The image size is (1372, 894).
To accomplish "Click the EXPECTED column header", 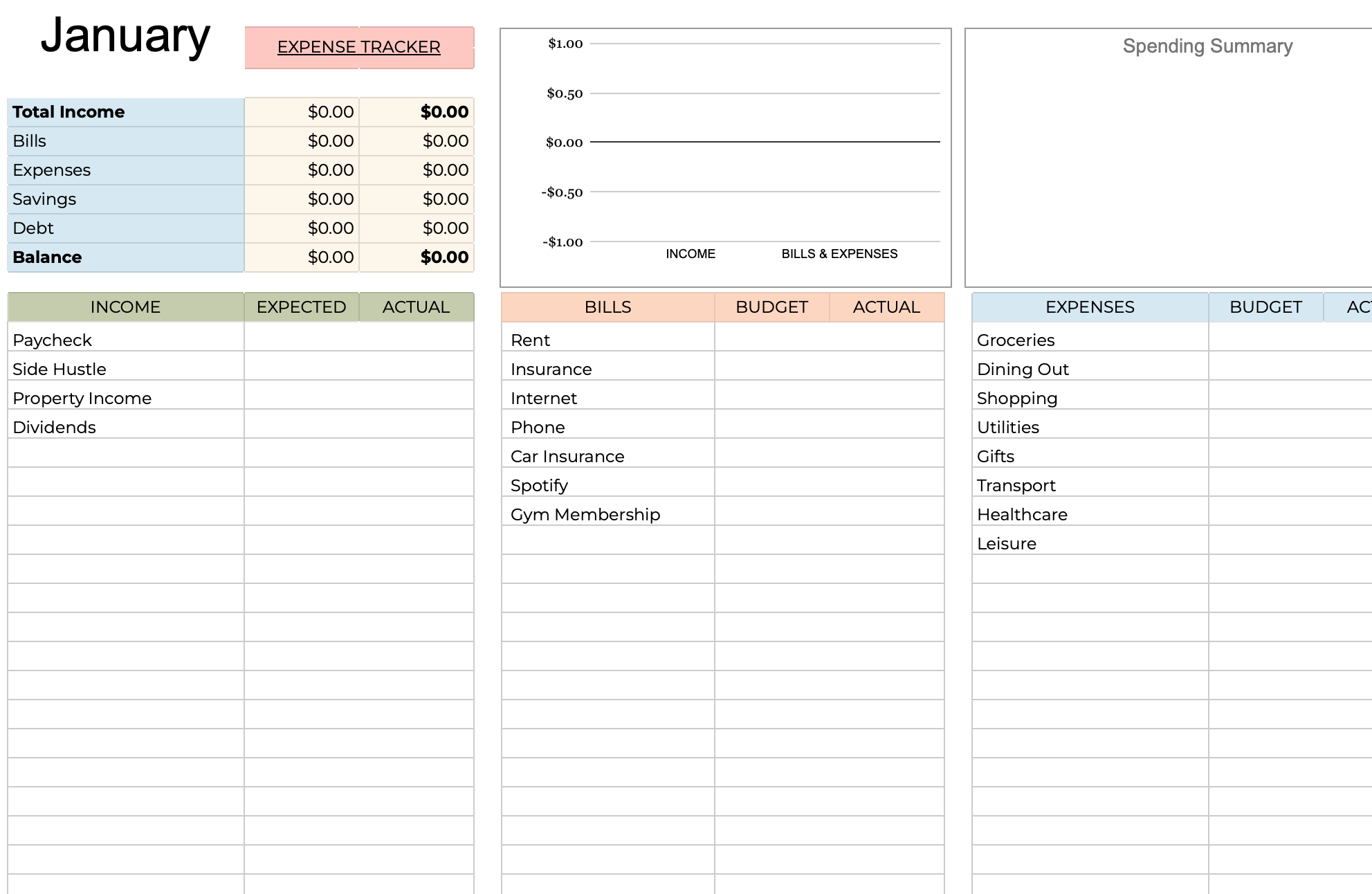I will (x=300, y=307).
